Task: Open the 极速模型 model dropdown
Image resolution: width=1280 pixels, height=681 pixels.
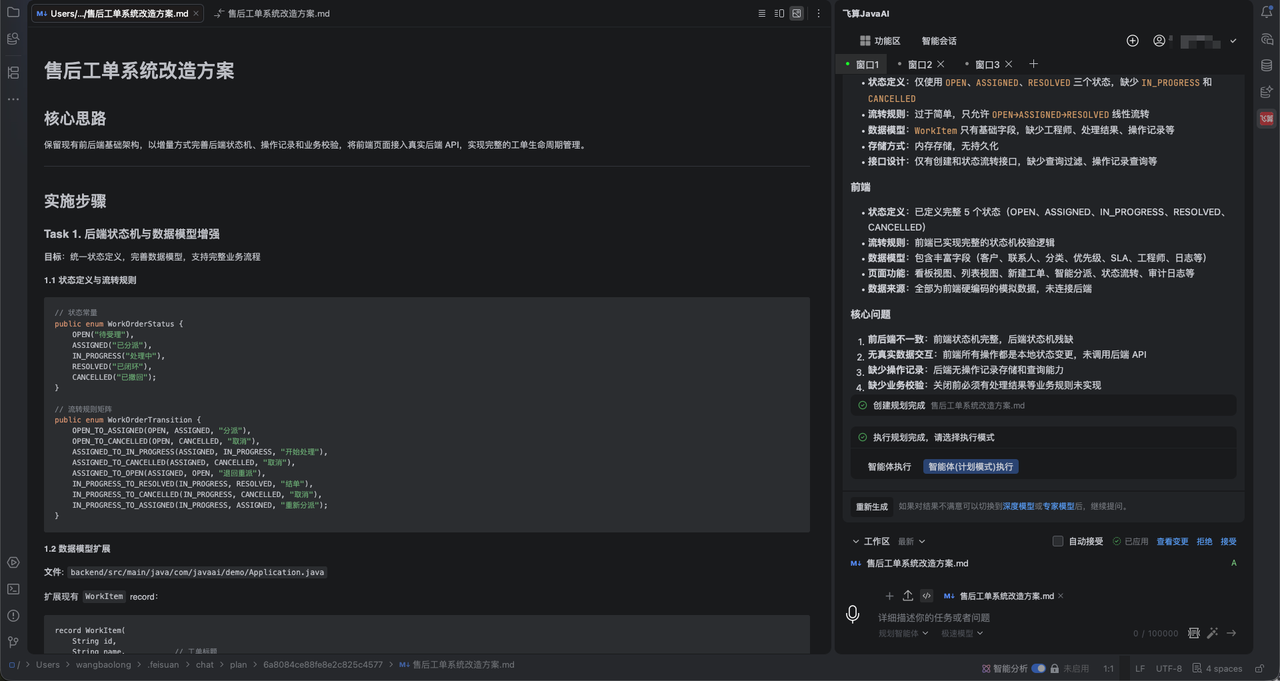Action: 962,633
